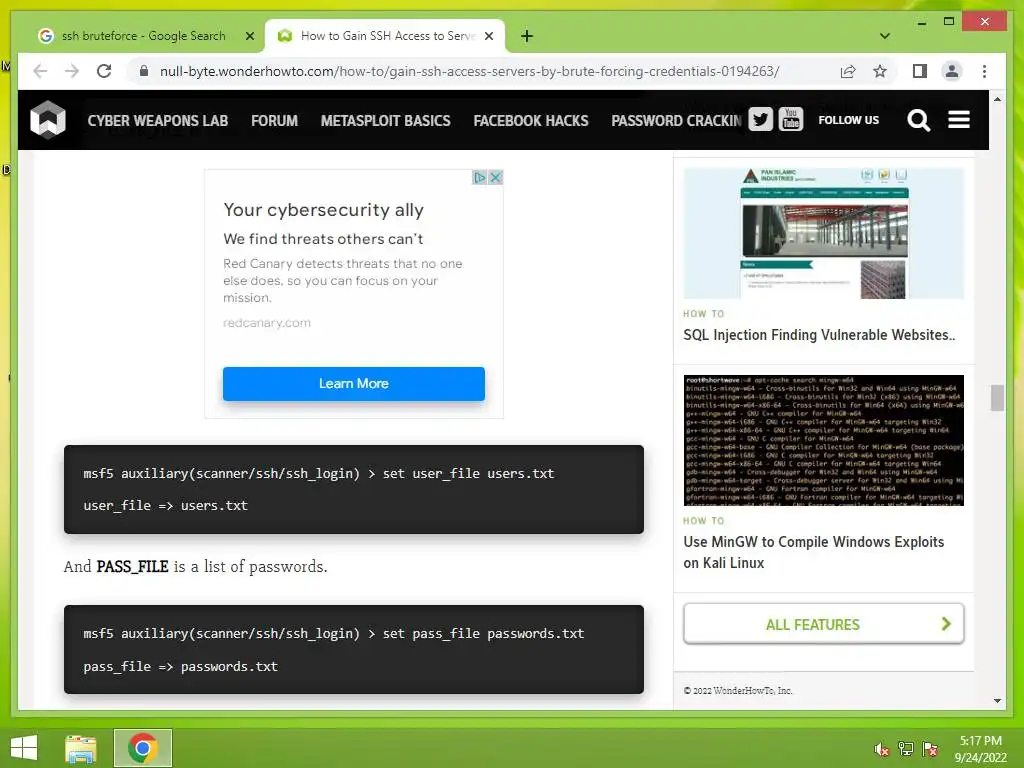Click the All Features button
1024x768 pixels.
click(x=824, y=624)
